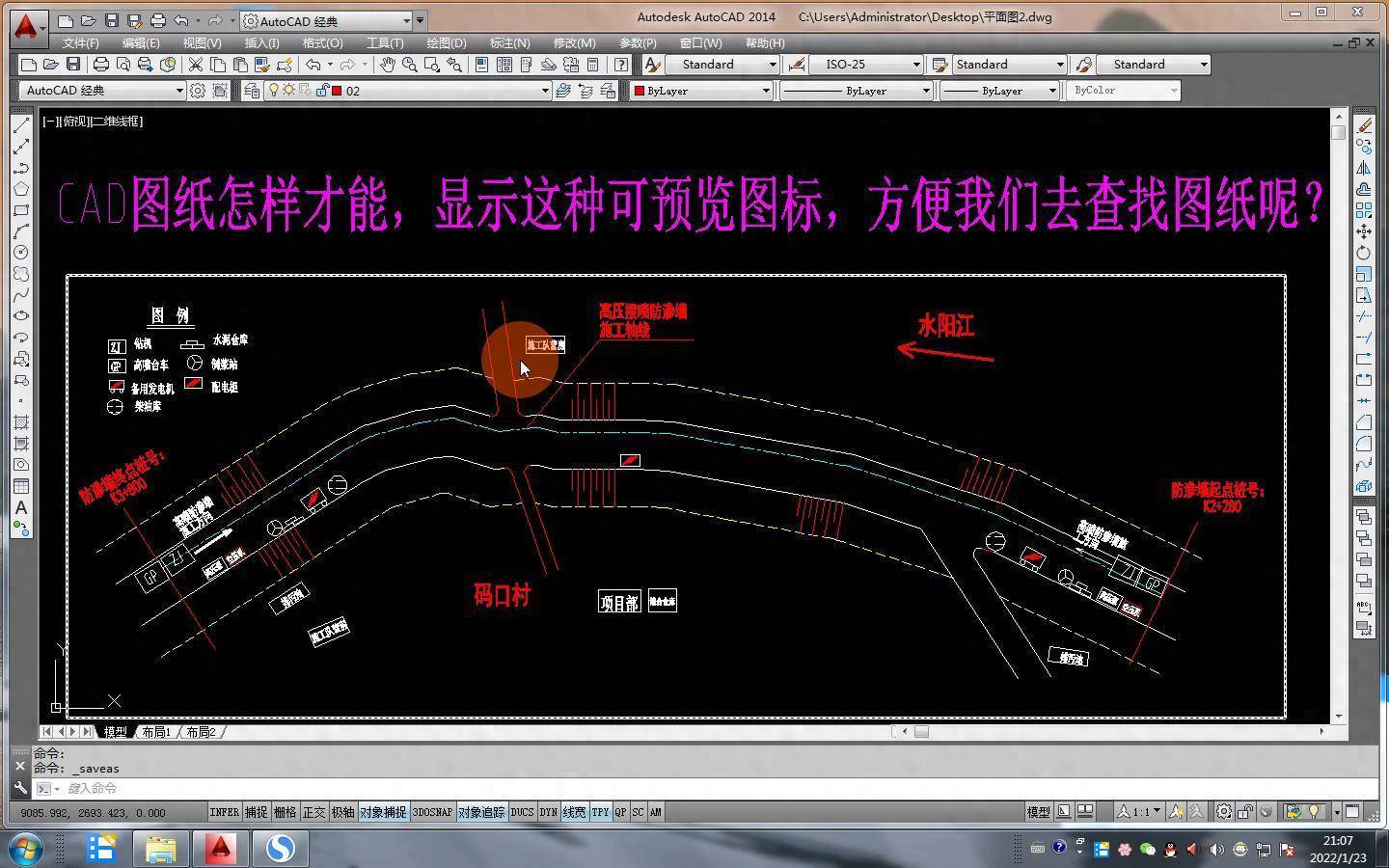
Task: Open the 绘图(D) menu
Action: click(446, 43)
